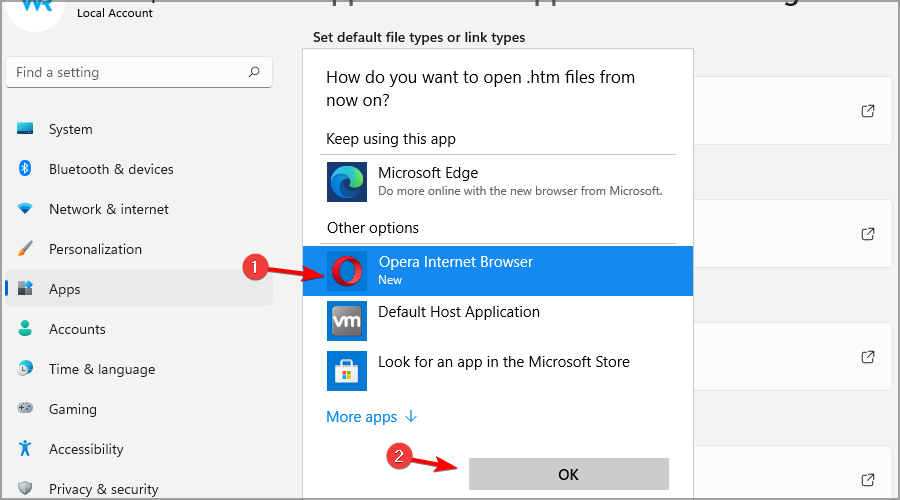Click the search magnifier icon
The height and width of the screenshot is (500, 900).
tap(254, 72)
